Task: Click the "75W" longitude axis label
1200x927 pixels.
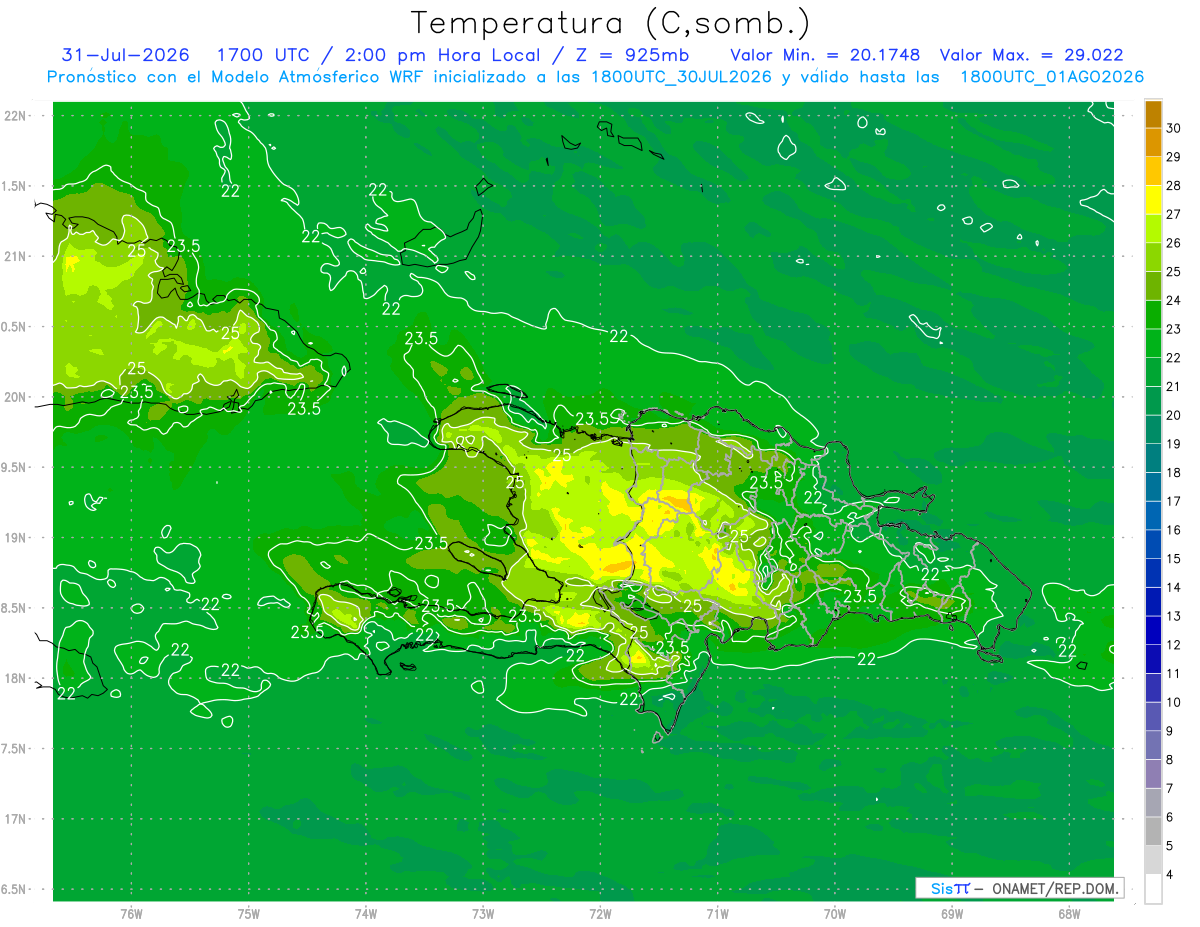Action: click(x=248, y=914)
